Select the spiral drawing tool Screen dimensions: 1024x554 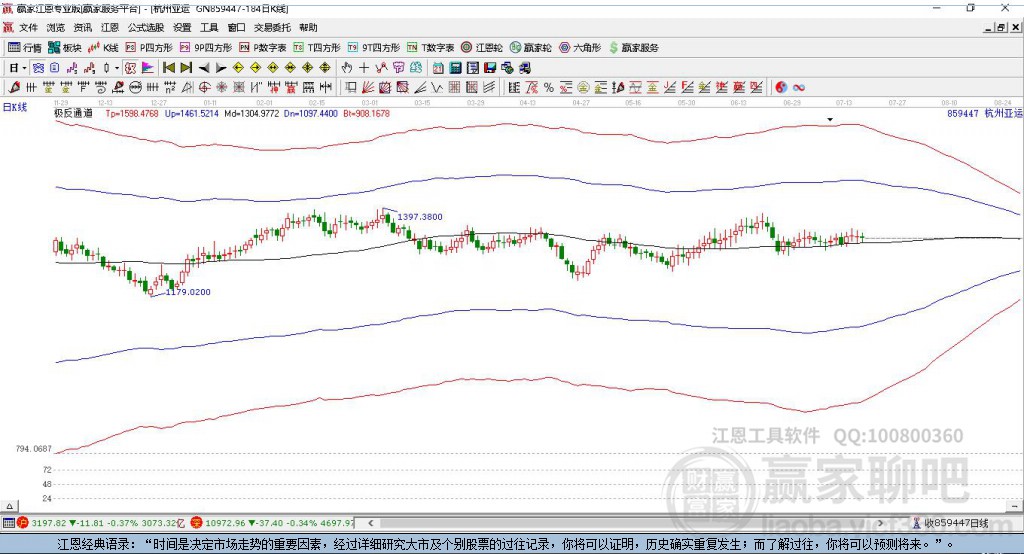[x=101, y=88]
